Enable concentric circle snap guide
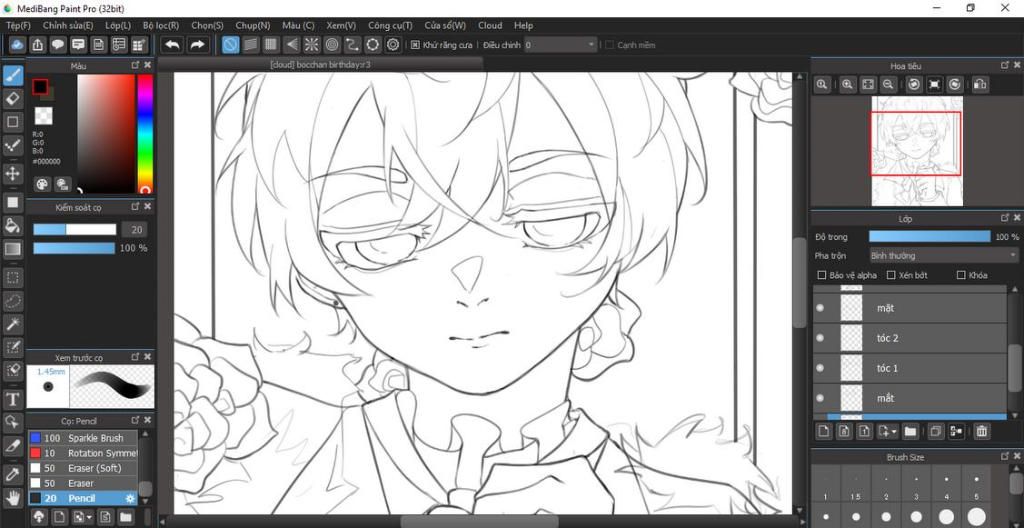The image size is (1024, 528). point(332,45)
